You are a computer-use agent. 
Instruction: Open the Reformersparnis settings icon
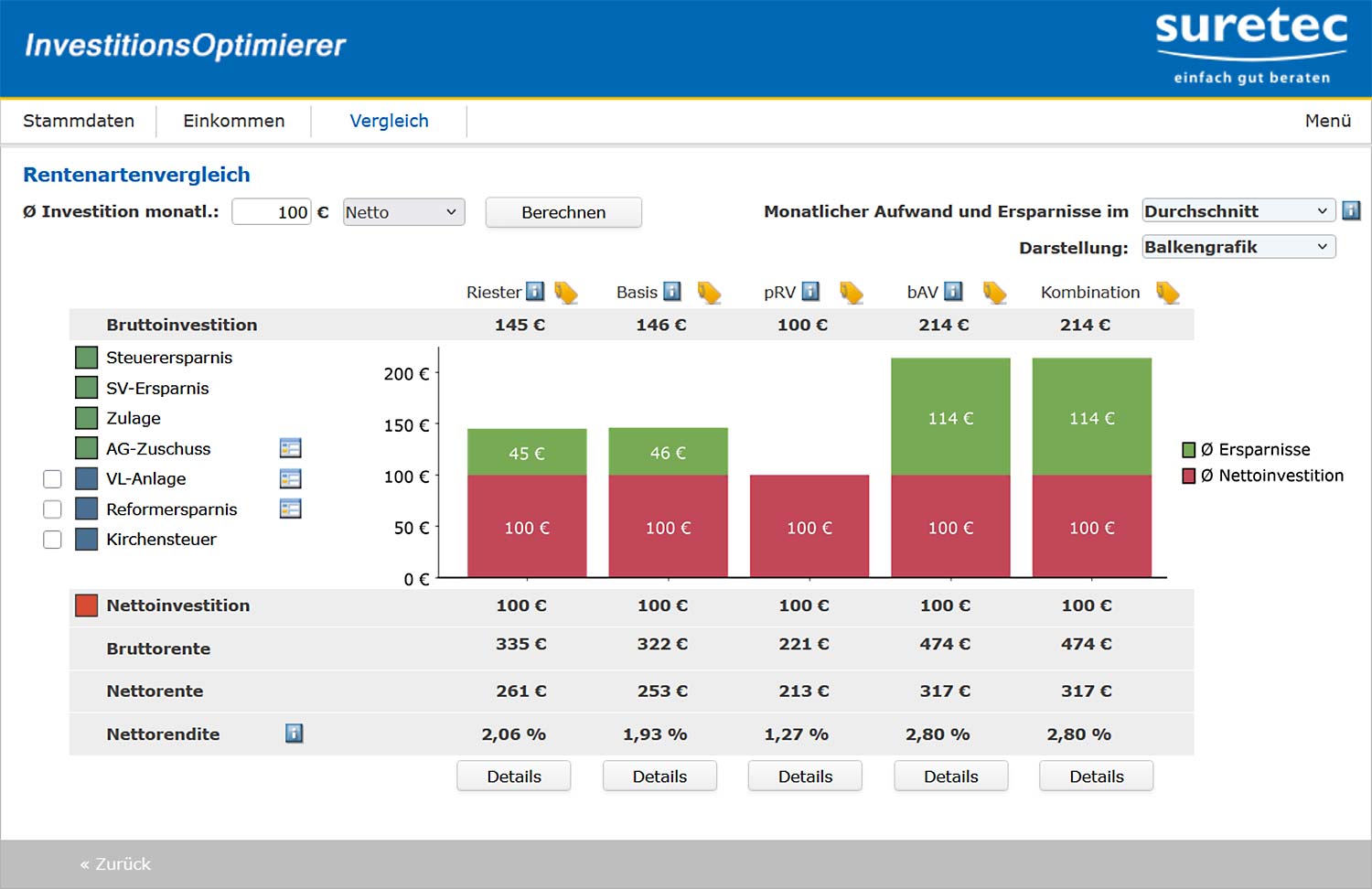290,509
